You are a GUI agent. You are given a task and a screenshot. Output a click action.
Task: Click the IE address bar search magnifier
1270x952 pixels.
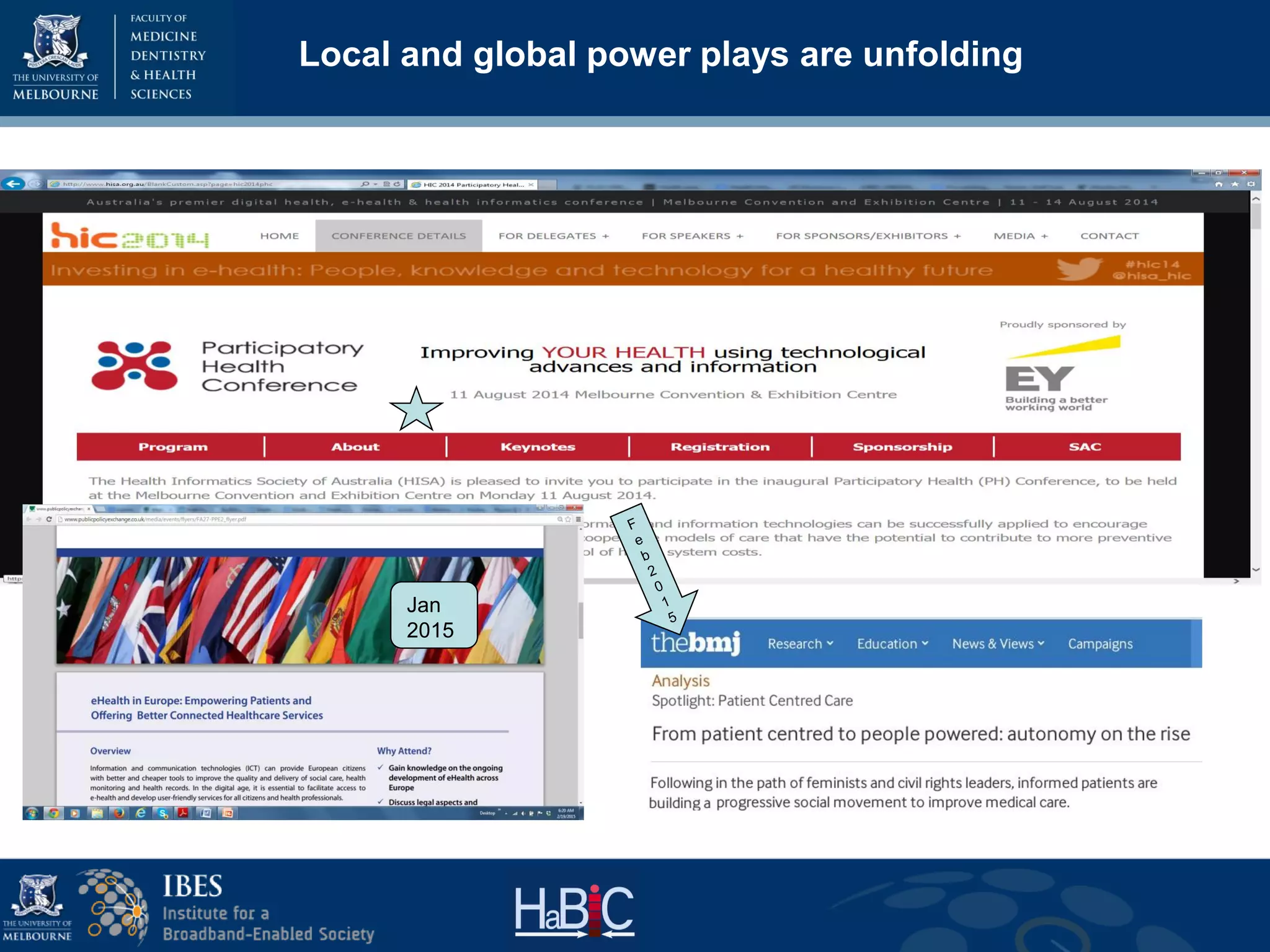pos(365,184)
